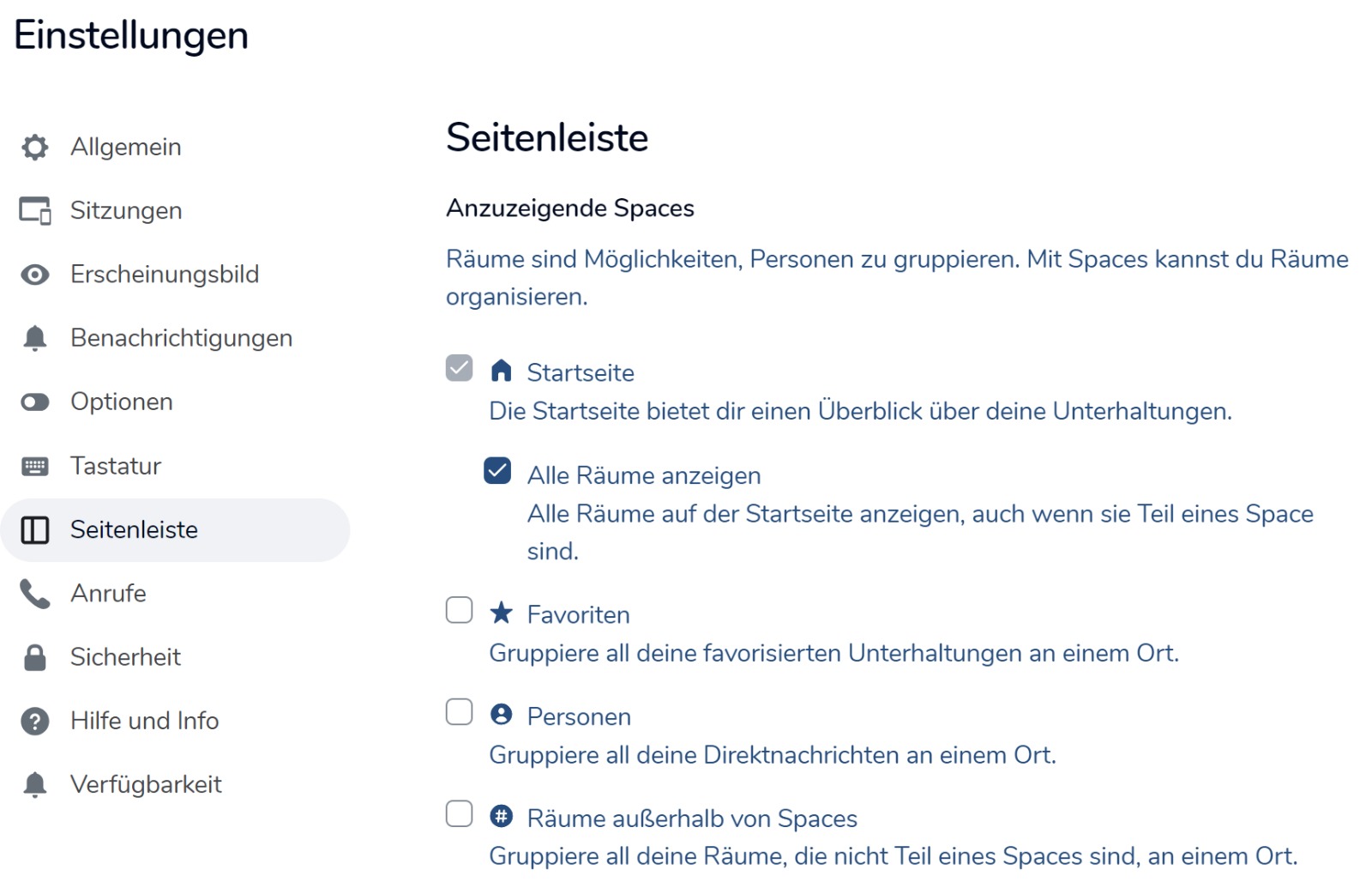Switch to the Erscheinungsbild tab
Viewport: 1372px width, 882px height.
click(x=164, y=275)
